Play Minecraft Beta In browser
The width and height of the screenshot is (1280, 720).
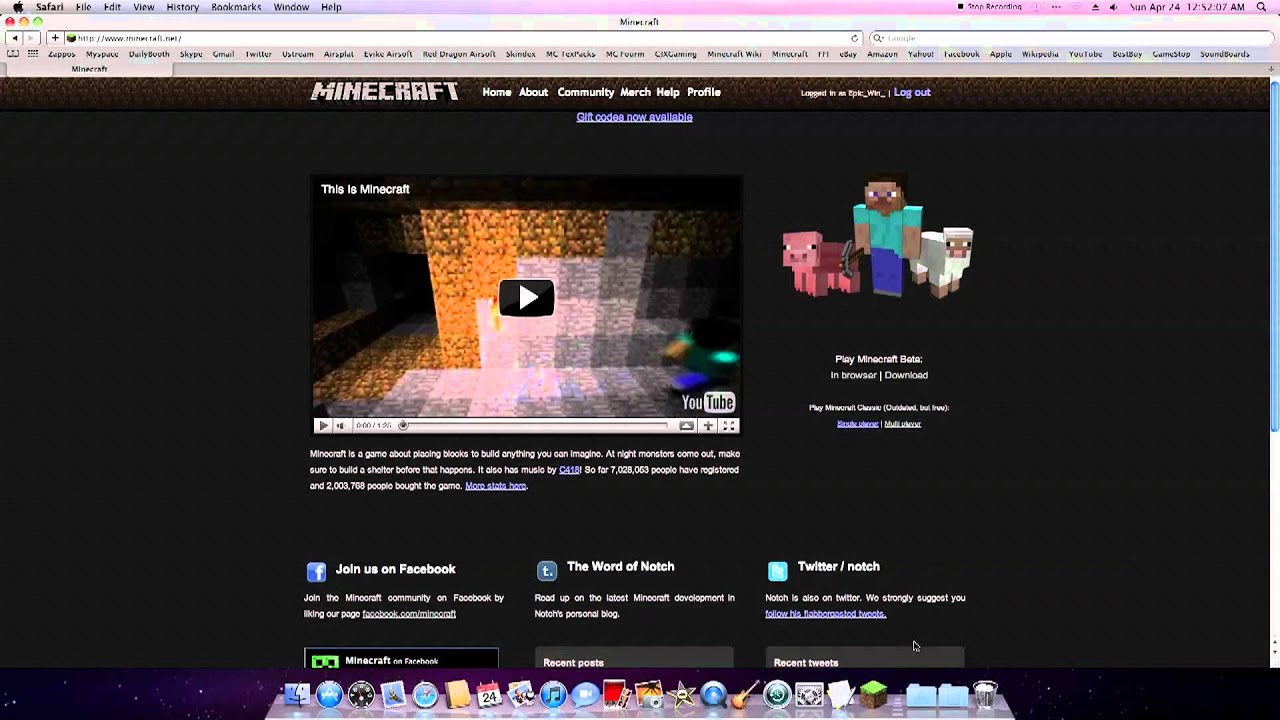853,375
